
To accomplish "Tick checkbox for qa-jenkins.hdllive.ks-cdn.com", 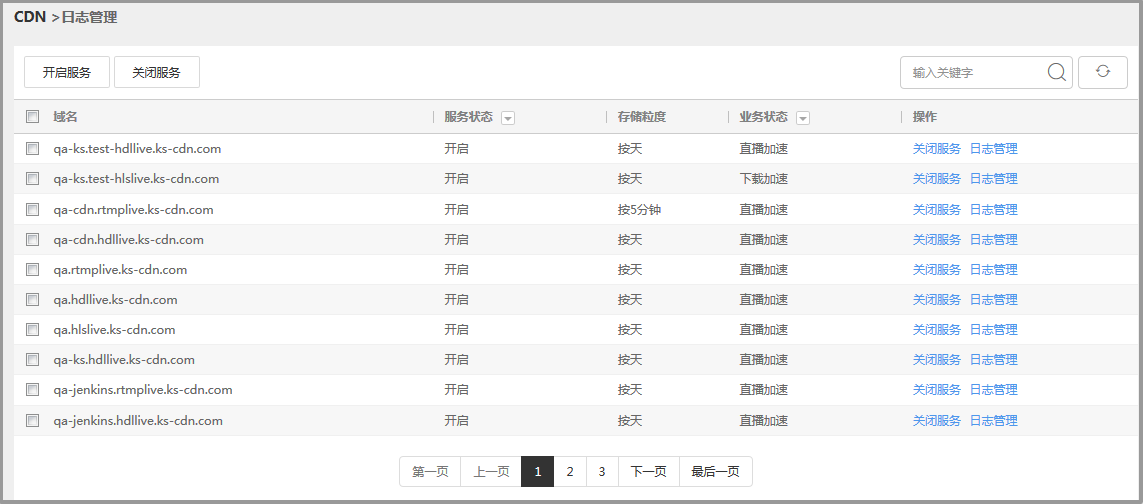I will 33,420.
